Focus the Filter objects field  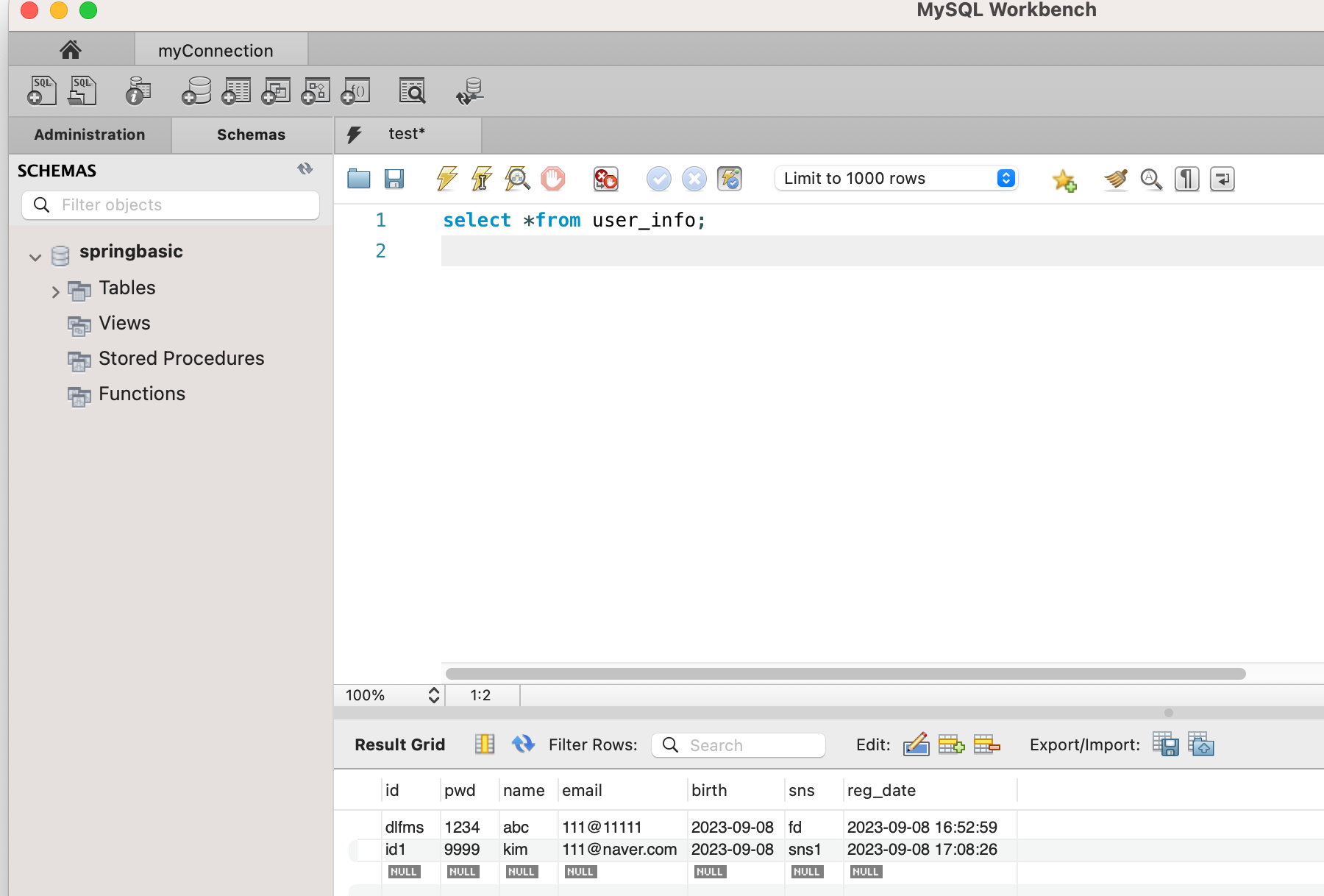[171, 205]
